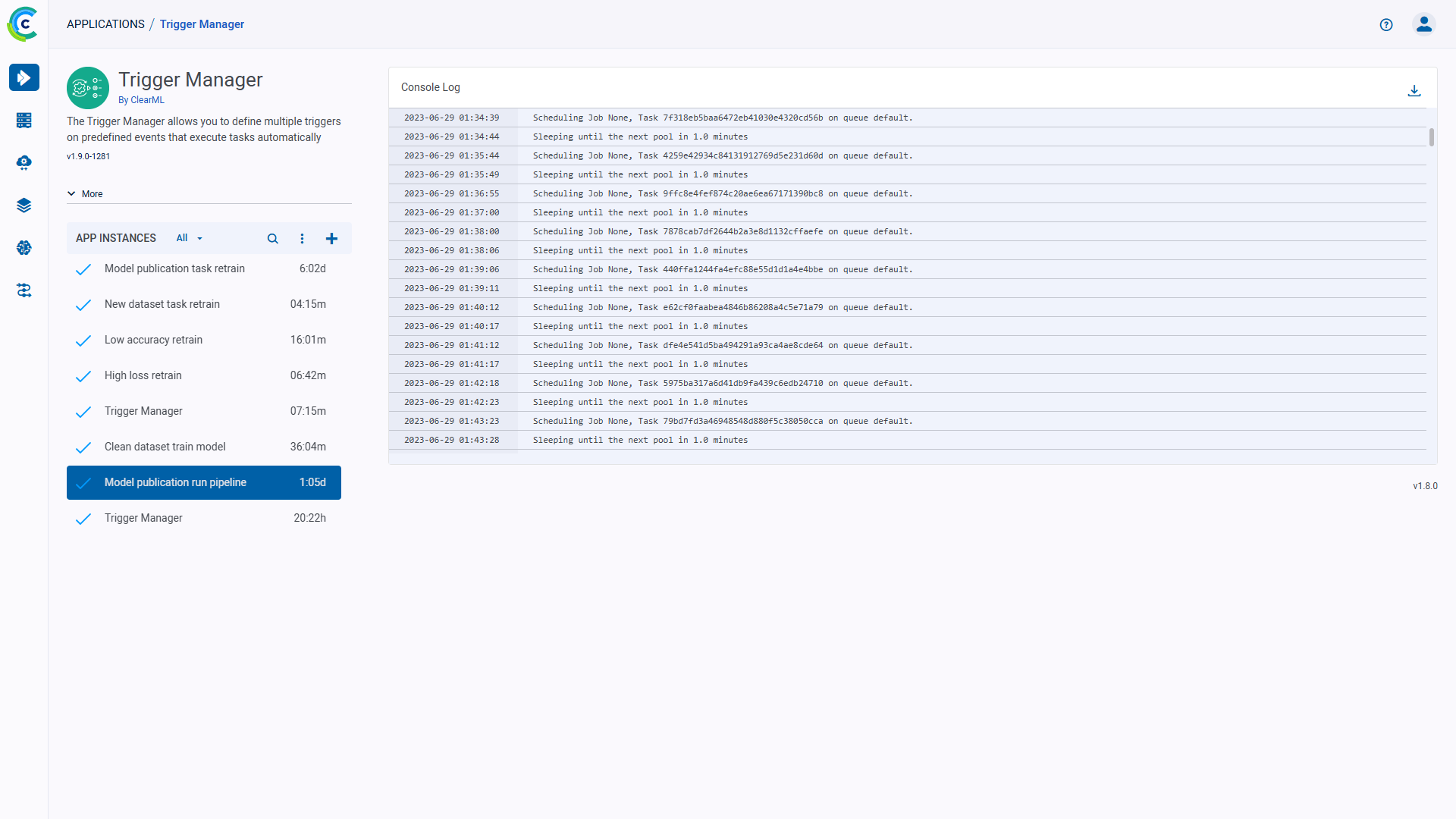Open the All instances filter dropdown
Viewport: 1456px width, 819px height.
[190, 238]
